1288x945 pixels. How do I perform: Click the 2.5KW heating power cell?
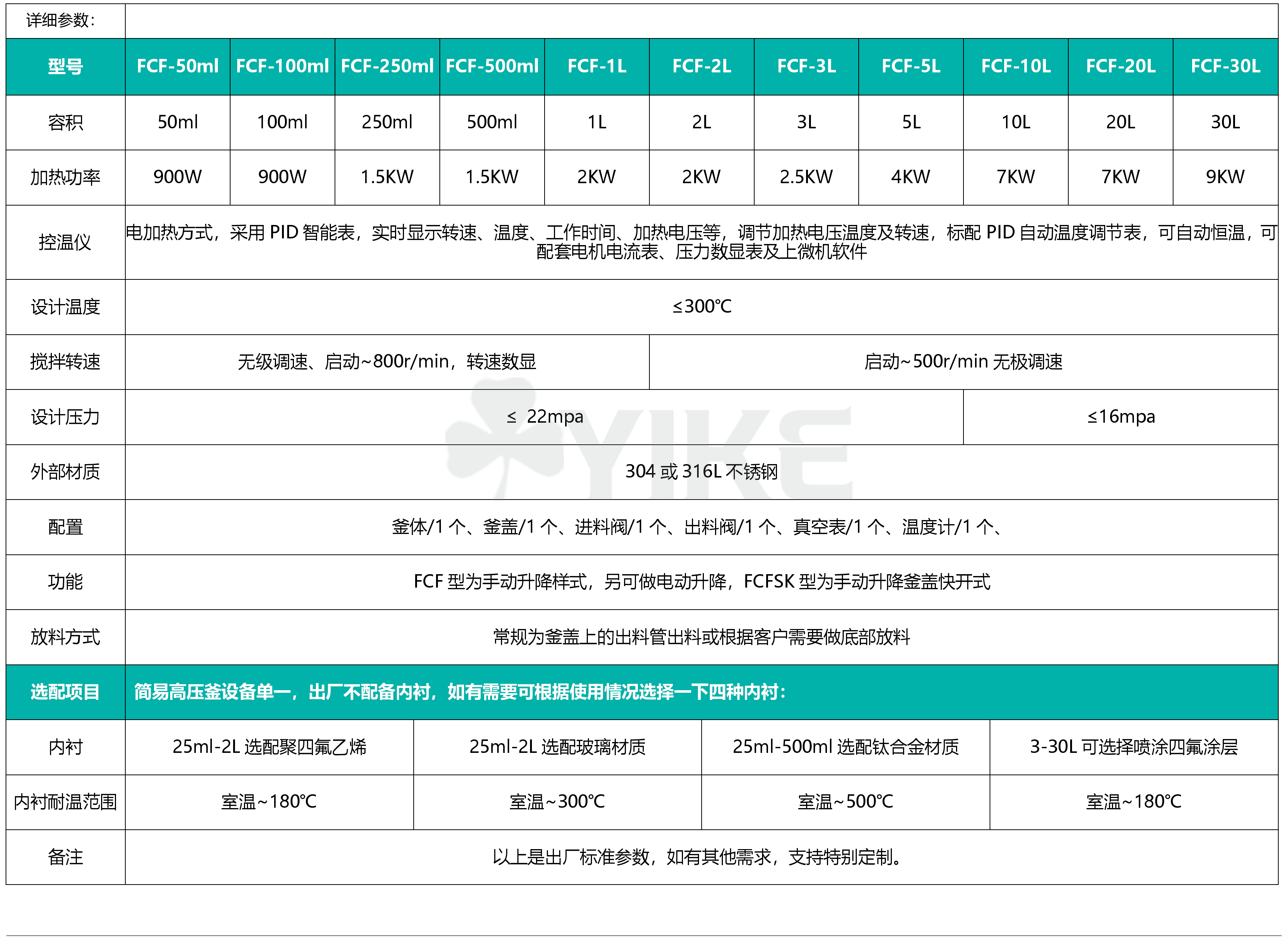coord(806,177)
